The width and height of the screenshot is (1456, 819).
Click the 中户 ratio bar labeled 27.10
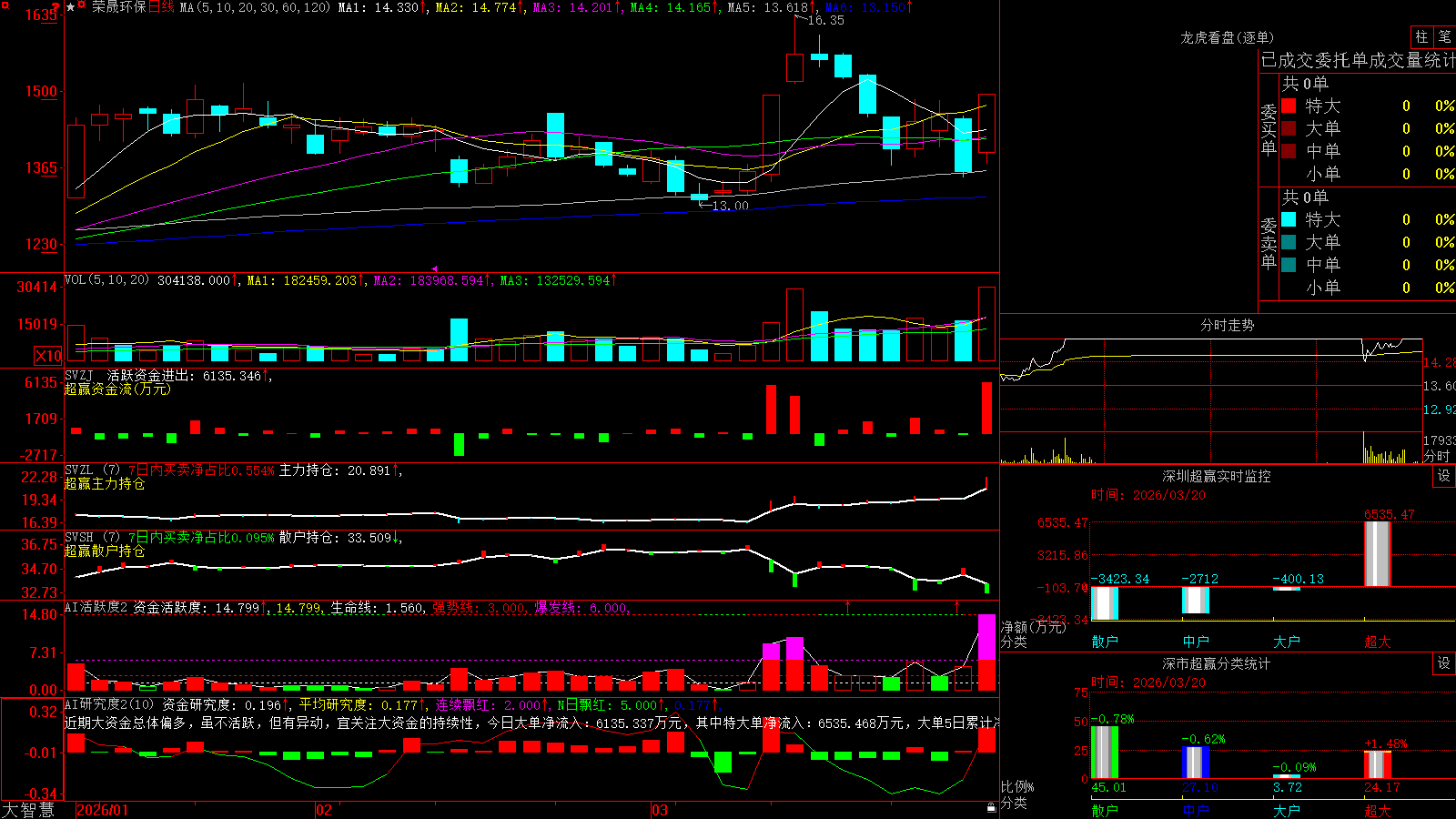coord(1196,763)
